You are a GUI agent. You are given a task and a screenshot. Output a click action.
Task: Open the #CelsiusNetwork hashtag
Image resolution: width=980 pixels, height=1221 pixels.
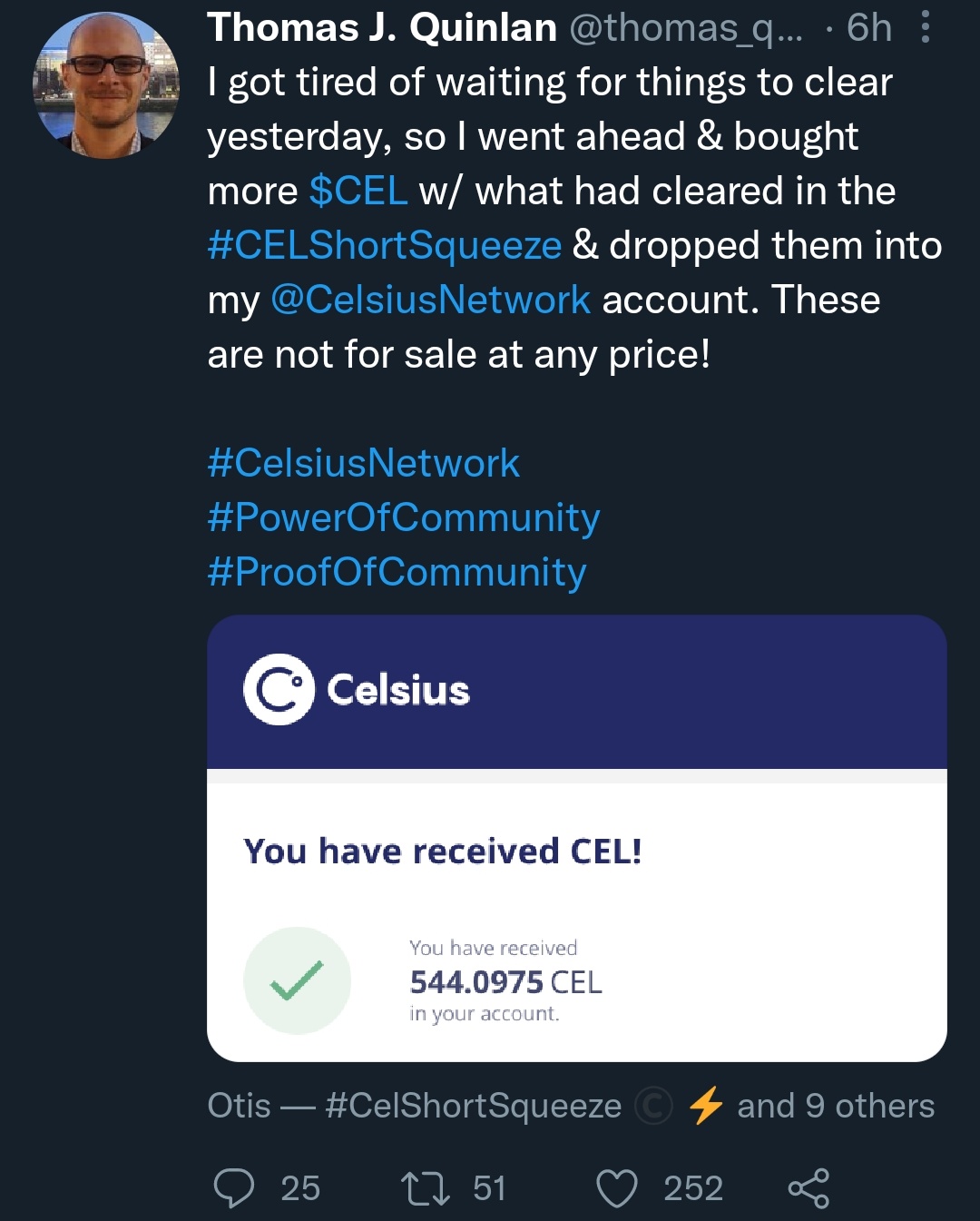pos(364,463)
